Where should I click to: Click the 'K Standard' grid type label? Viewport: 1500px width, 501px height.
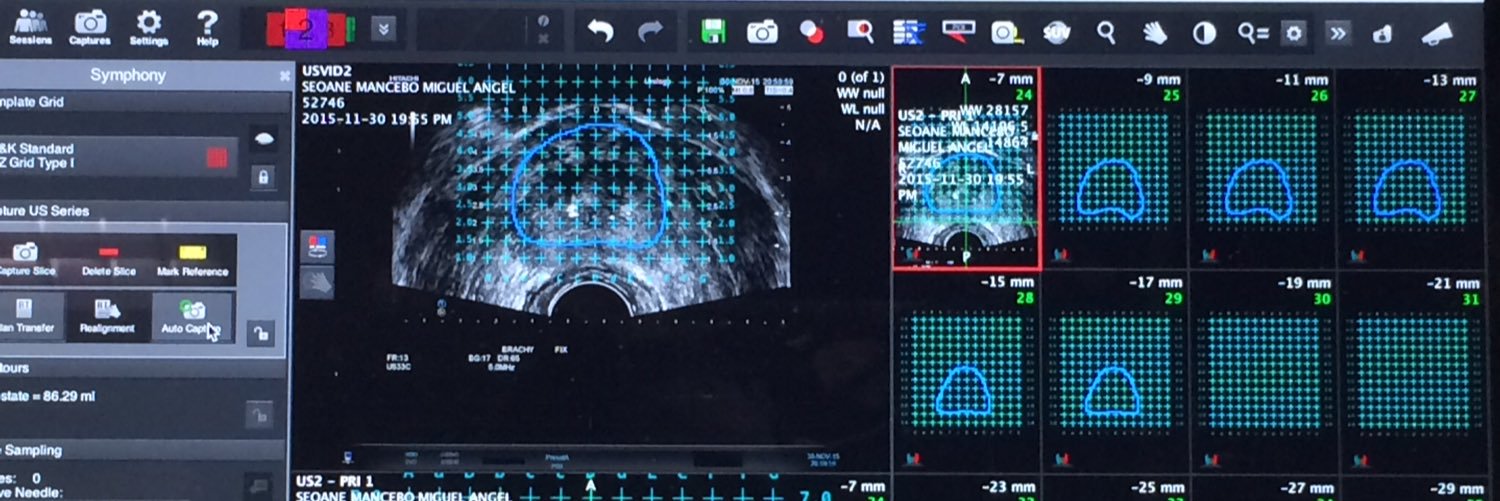(38, 148)
